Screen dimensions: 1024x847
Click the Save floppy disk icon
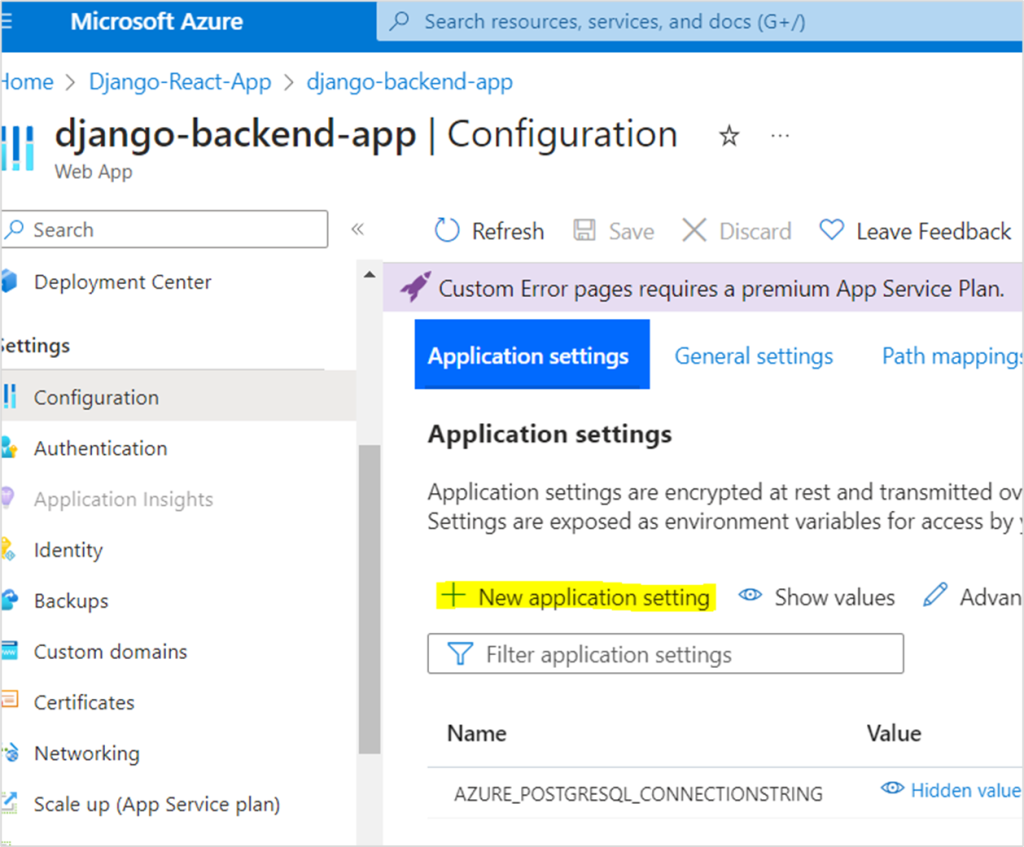click(x=584, y=231)
